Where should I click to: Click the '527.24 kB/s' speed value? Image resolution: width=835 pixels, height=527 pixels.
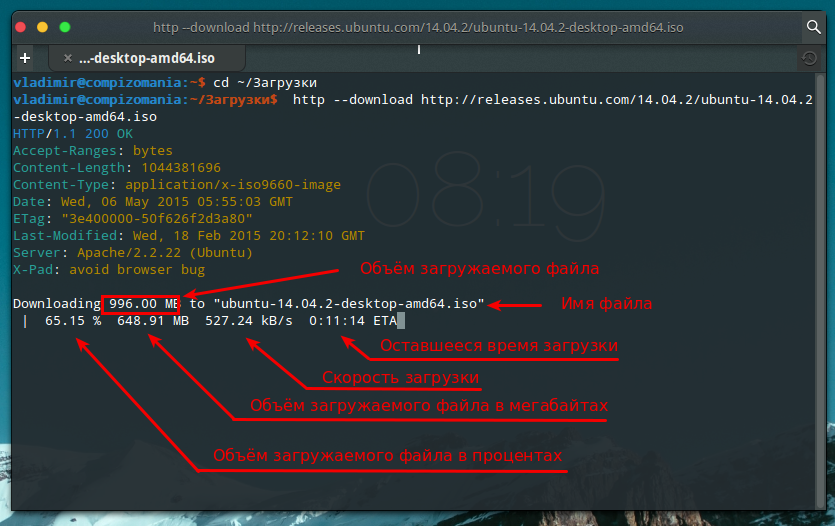coord(249,321)
